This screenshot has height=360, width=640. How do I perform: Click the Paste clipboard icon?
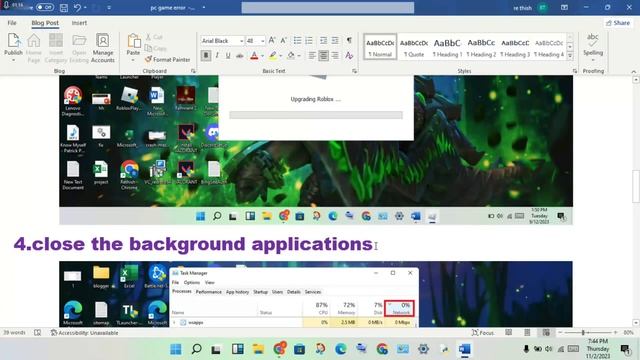pyautogui.click(x=133, y=42)
